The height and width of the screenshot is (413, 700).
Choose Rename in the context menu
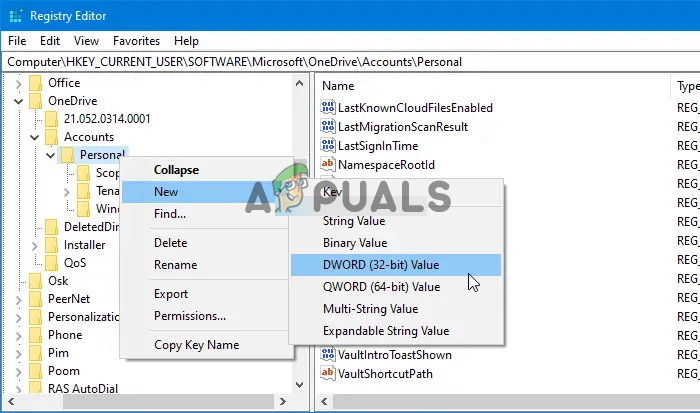pos(207,264)
